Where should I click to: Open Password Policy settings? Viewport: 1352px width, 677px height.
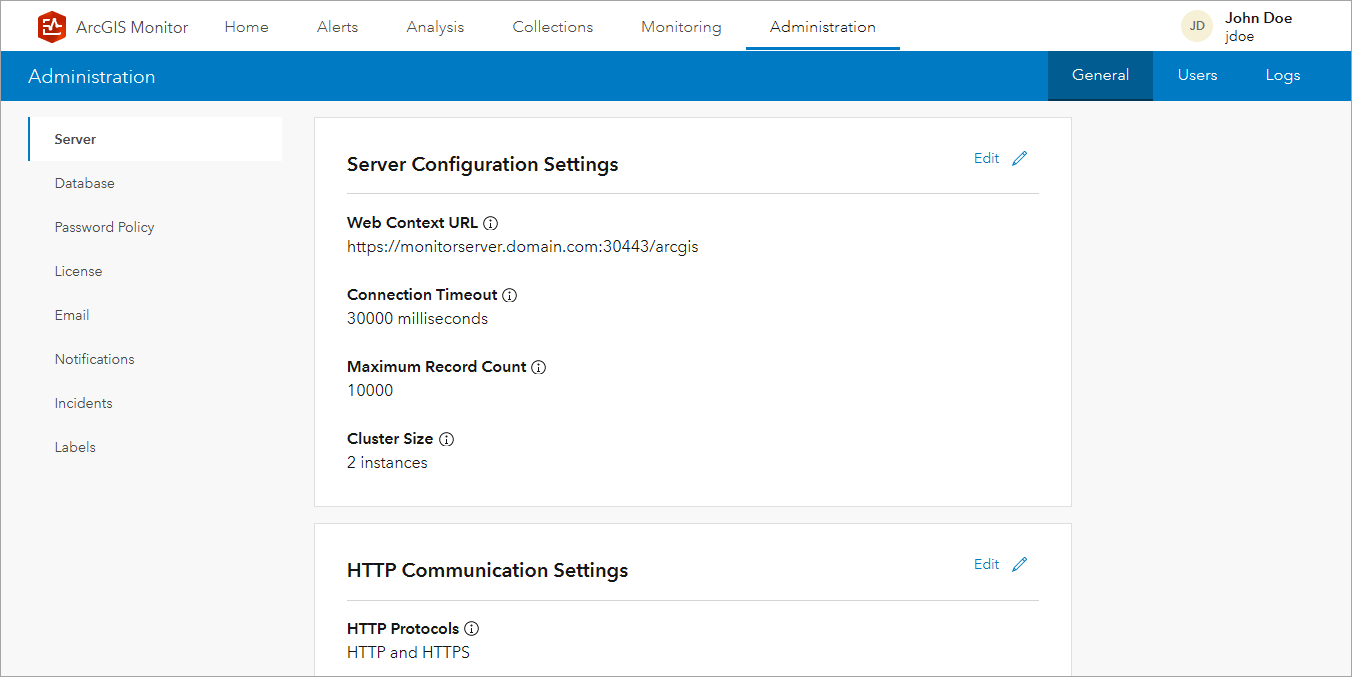coord(104,227)
